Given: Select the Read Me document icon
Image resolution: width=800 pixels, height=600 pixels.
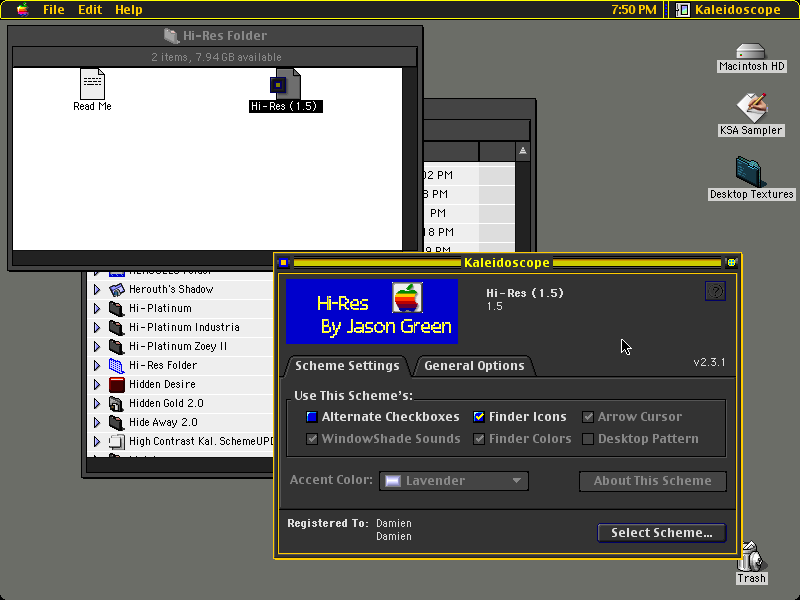Looking at the screenshot, I should click(x=92, y=84).
